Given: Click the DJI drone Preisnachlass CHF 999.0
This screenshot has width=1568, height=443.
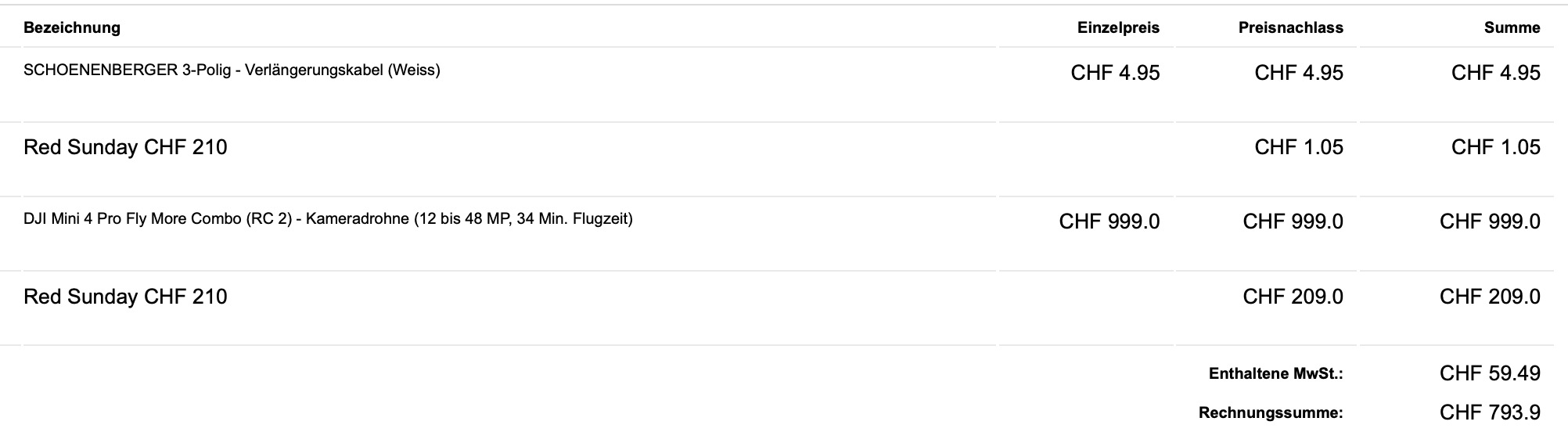Looking at the screenshot, I should pos(1293,221).
